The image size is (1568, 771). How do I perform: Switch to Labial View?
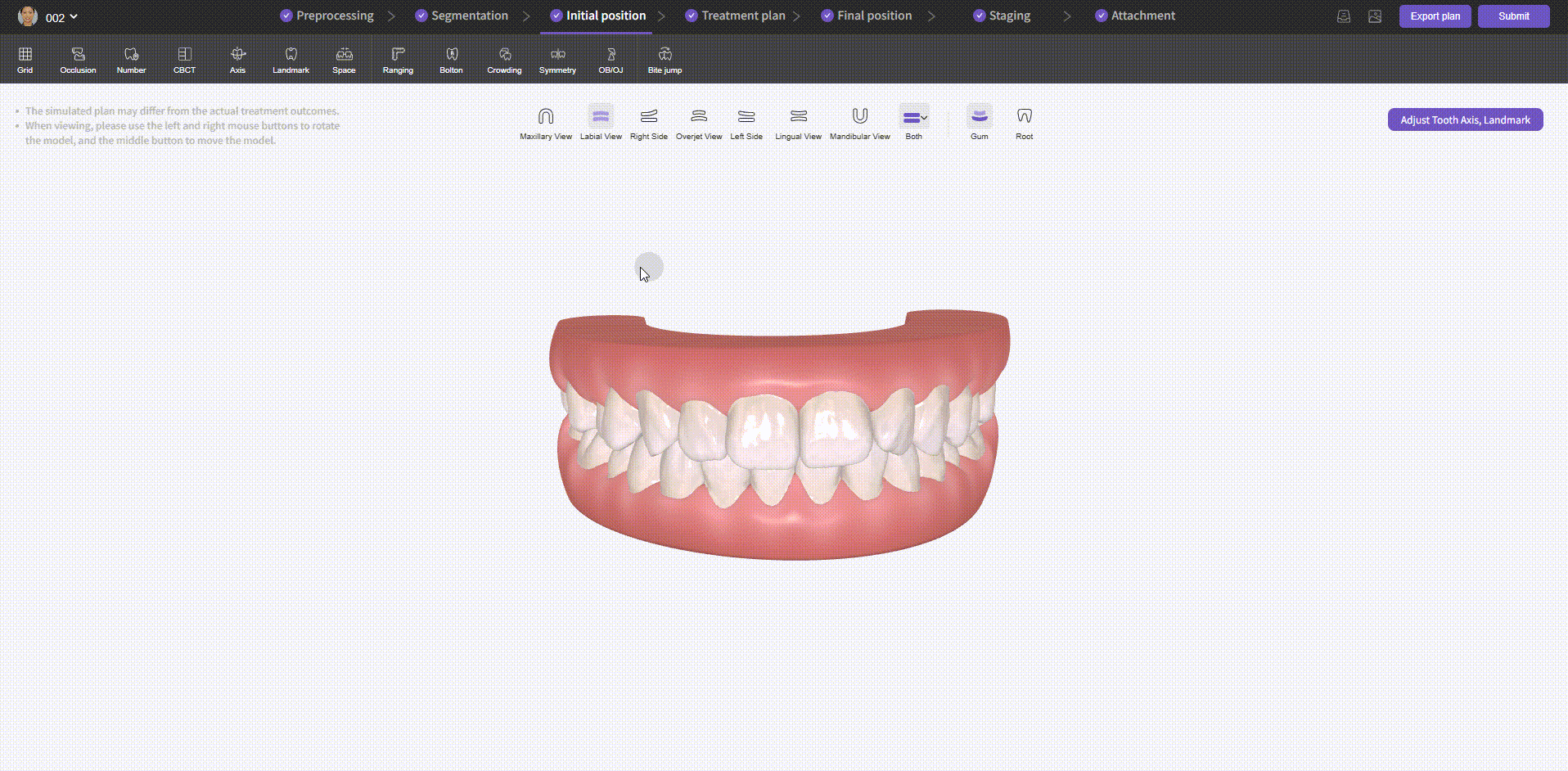(x=601, y=124)
